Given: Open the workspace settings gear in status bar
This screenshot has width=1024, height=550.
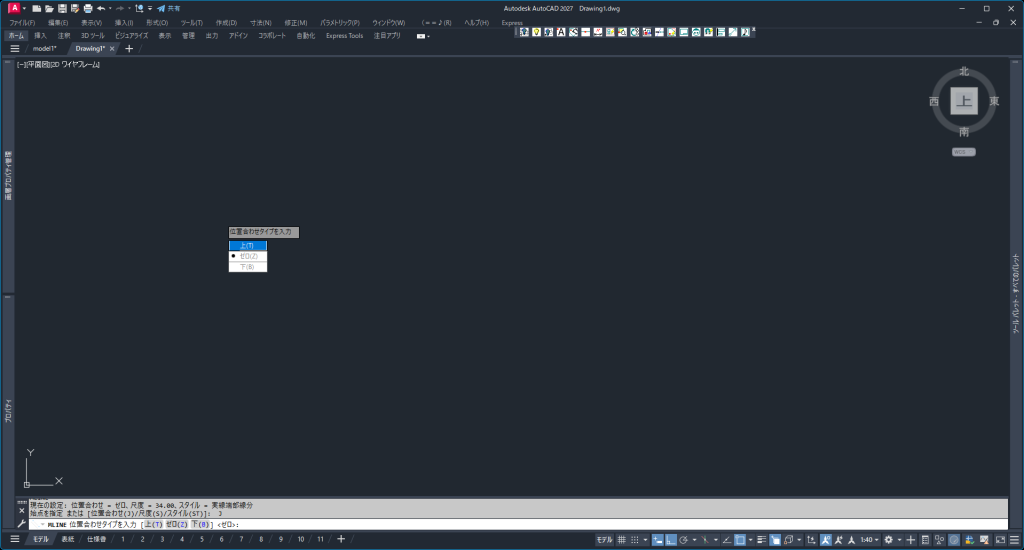Looking at the screenshot, I should coord(888,540).
